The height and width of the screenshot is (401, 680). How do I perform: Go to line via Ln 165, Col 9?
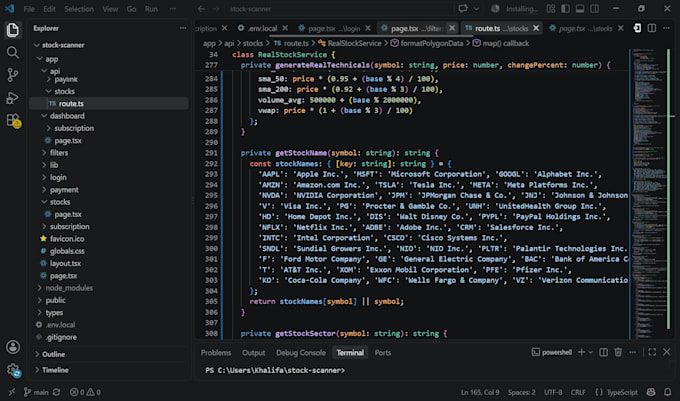(x=480, y=392)
